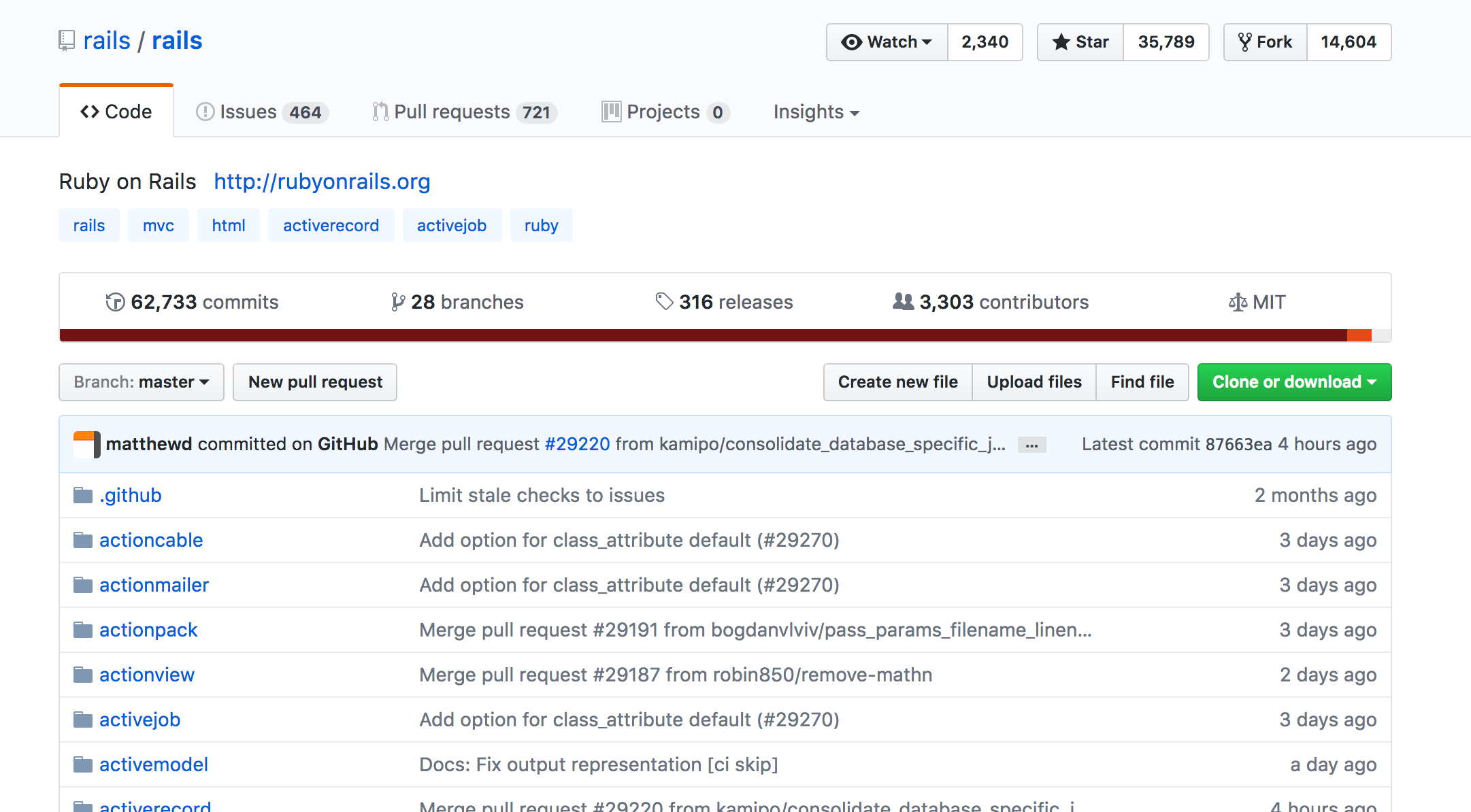
Task: Click the dark red Ruby language bar
Action: (x=704, y=335)
